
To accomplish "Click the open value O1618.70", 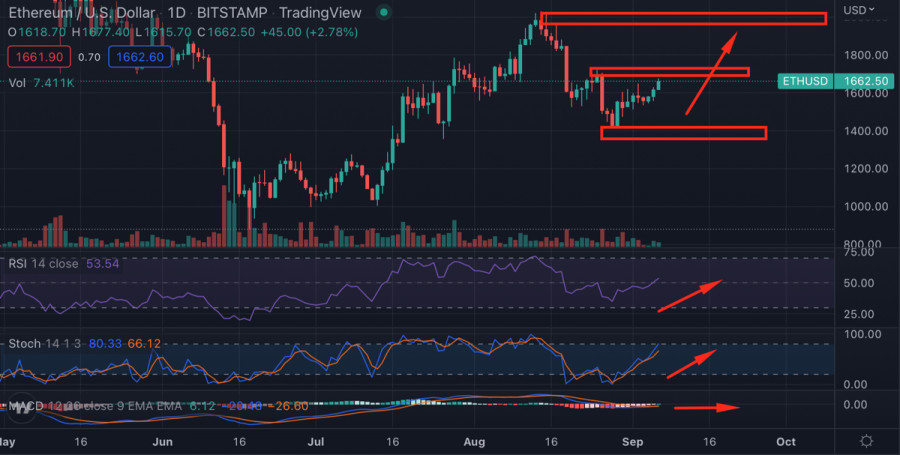I will 37,32.
